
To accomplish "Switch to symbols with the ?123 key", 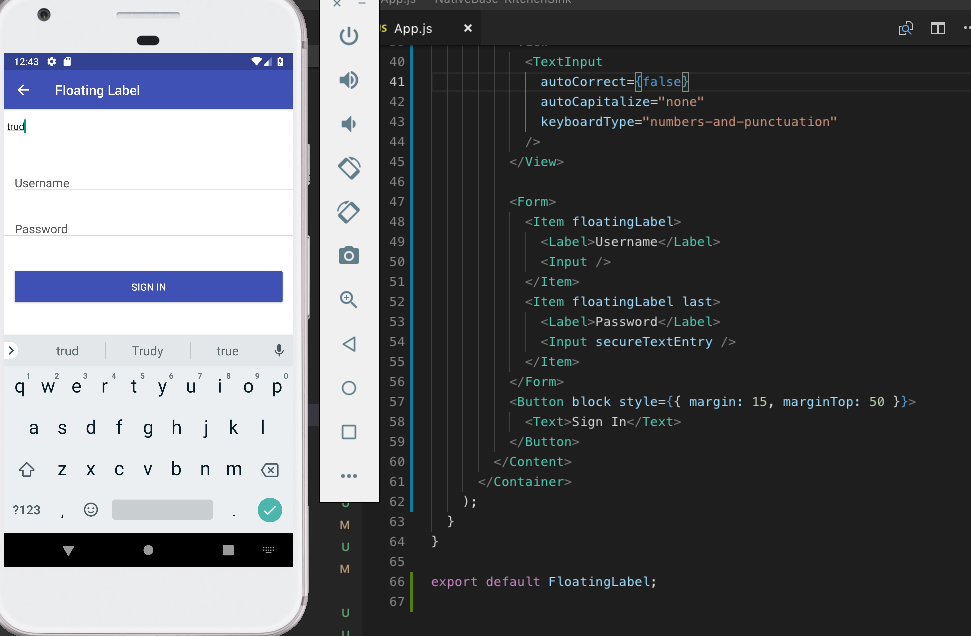I will [x=26, y=510].
